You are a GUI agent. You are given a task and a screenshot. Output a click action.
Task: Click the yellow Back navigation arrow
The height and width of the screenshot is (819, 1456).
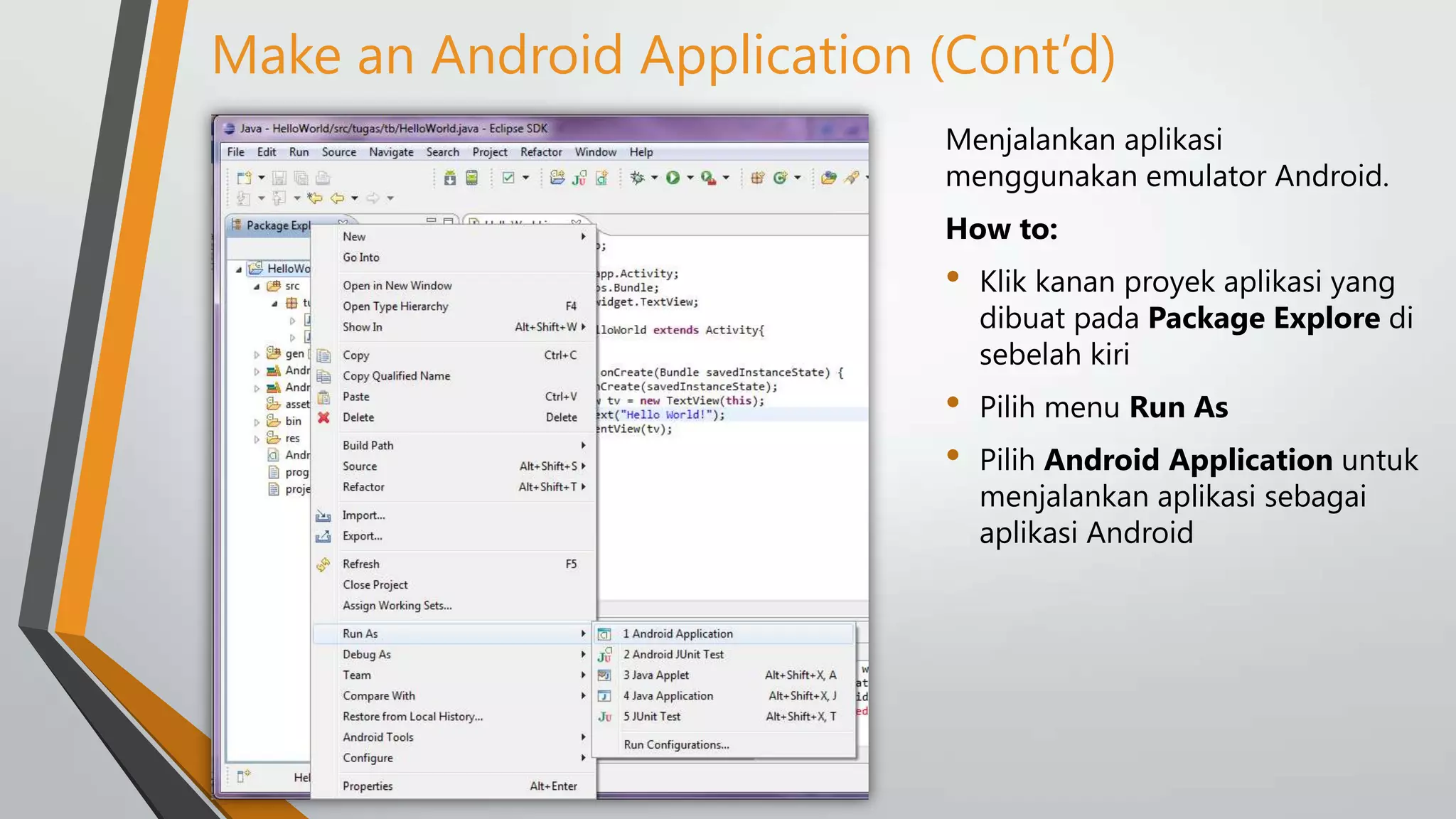click(337, 198)
